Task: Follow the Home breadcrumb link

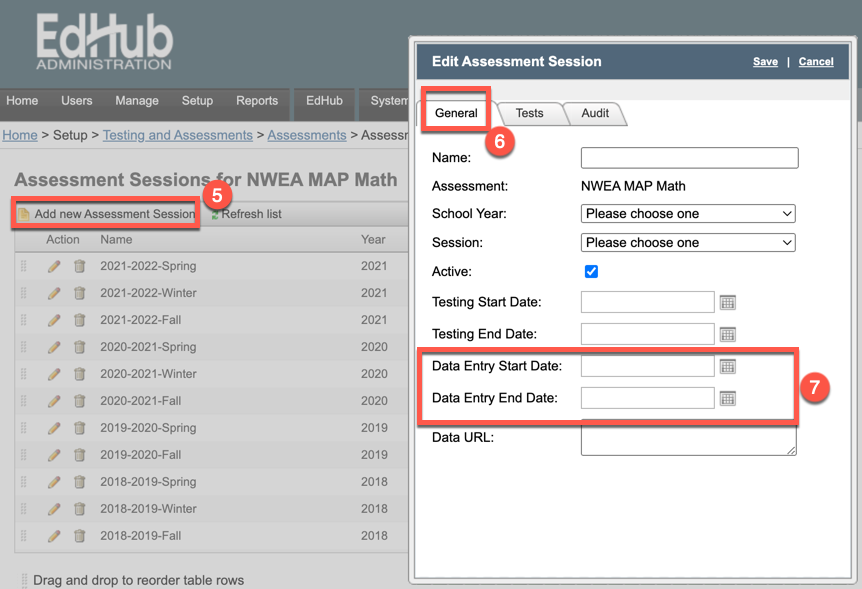Action: pyautogui.click(x=20, y=135)
